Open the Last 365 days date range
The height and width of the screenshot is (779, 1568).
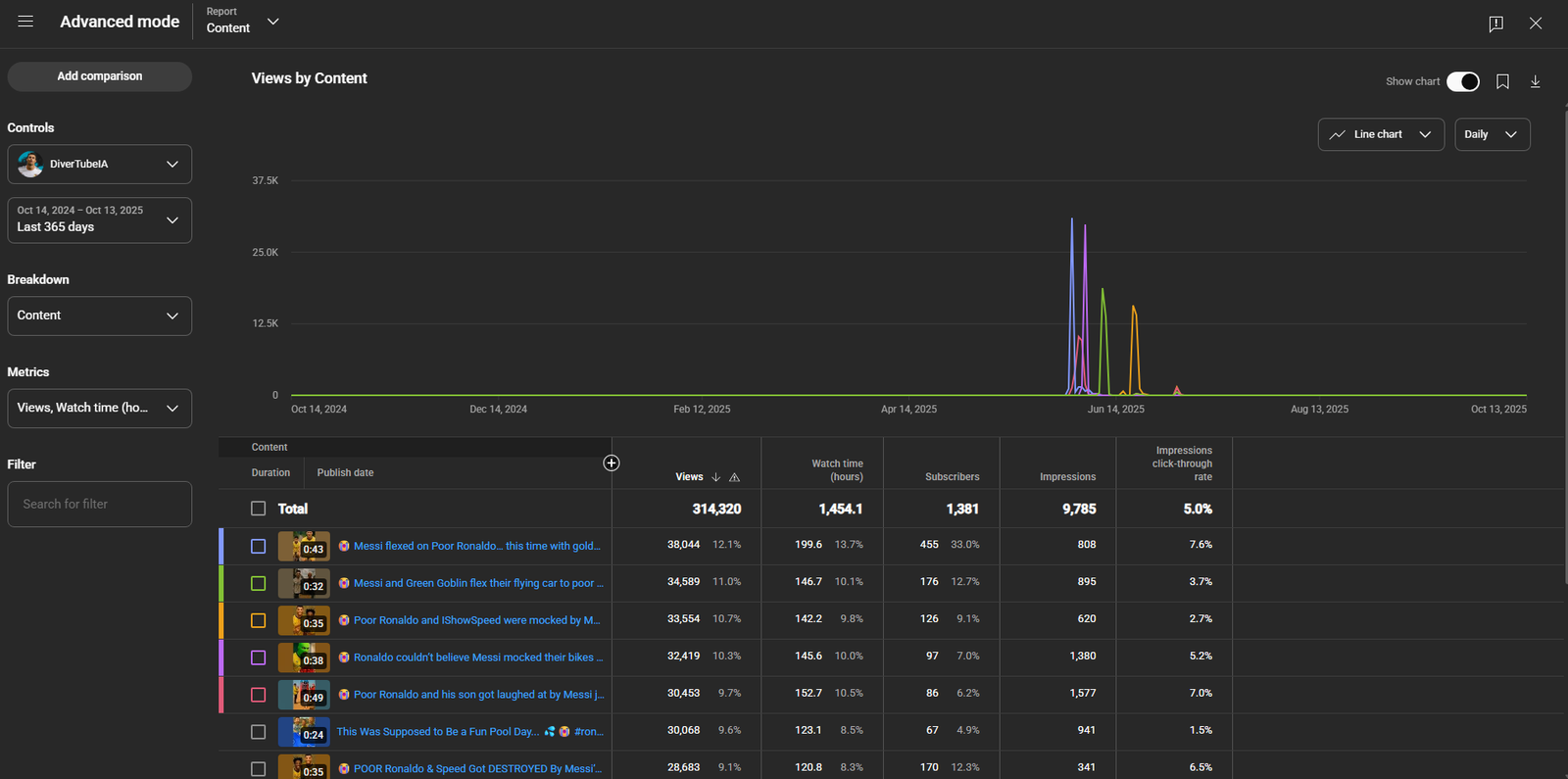99,219
